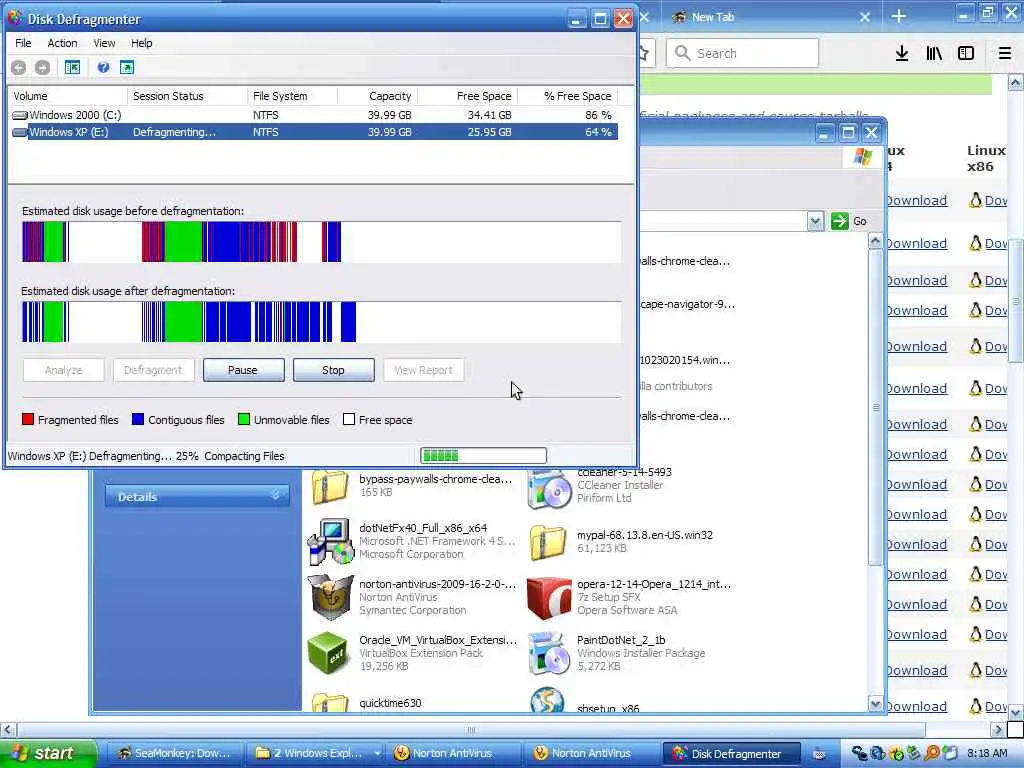
Task: Click the rightmost Disk Defragmenter toolbar icon
Action: click(x=127, y=67)
